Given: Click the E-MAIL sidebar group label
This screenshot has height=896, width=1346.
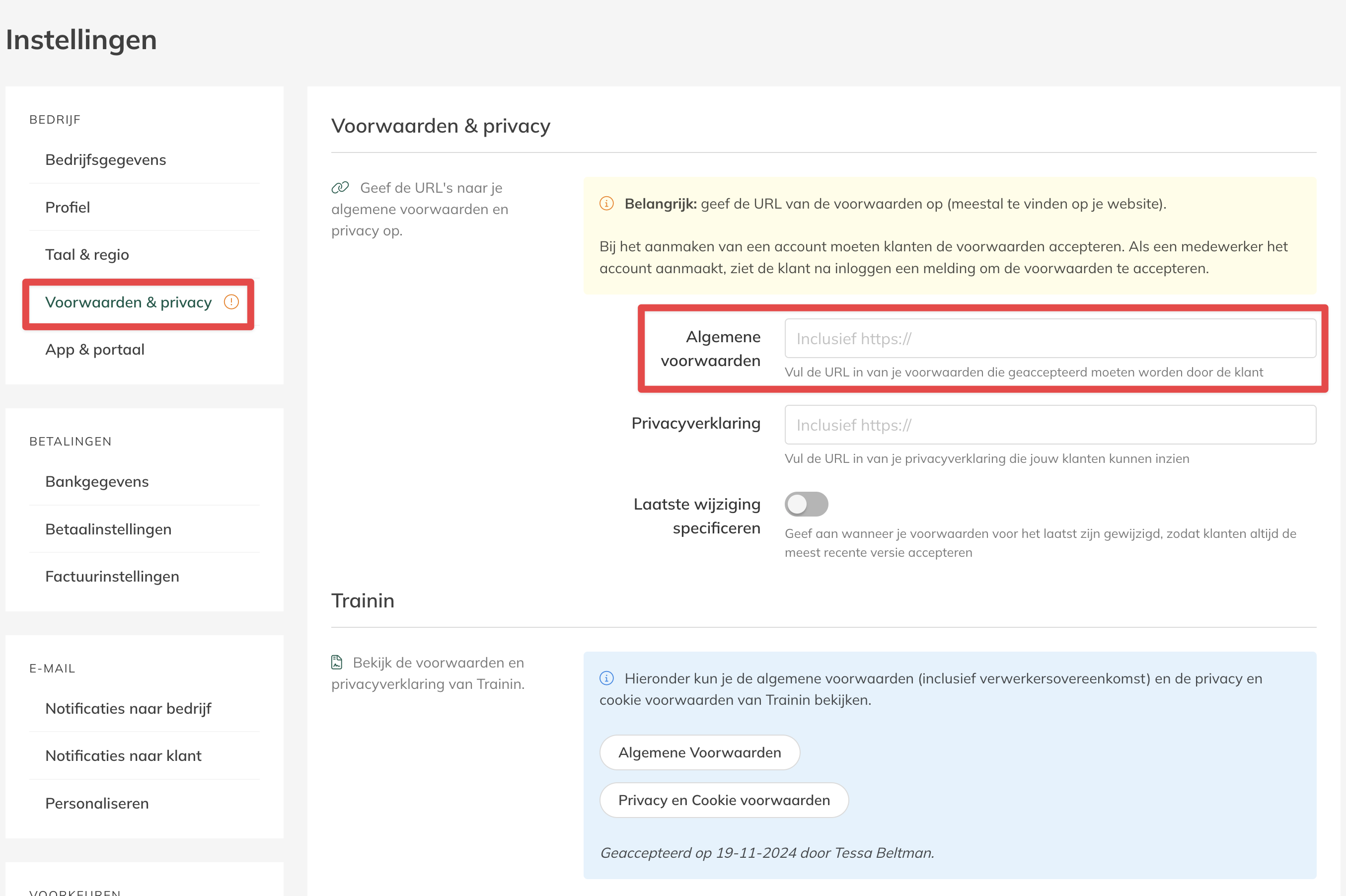Looking at the screenshot, I should coord(52,668).
